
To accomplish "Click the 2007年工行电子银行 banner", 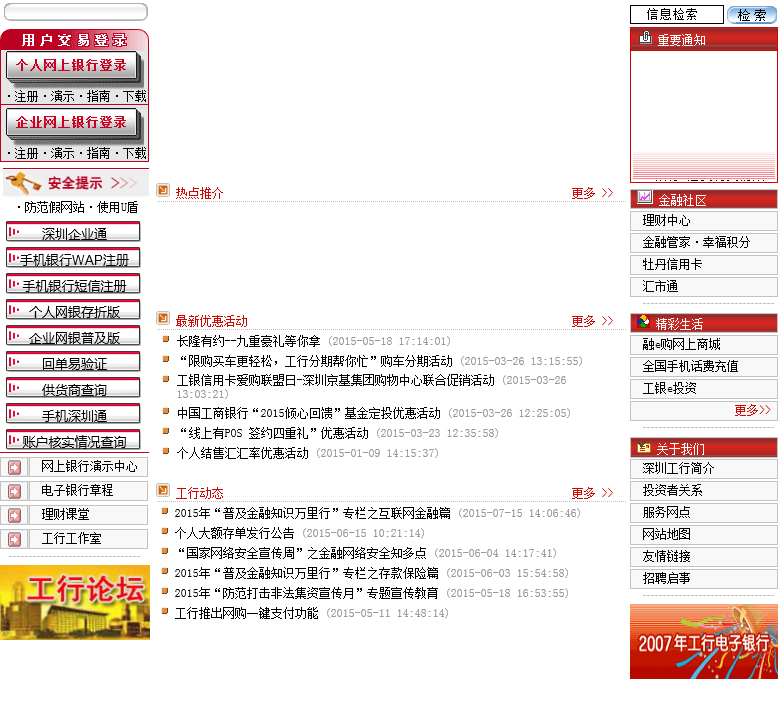I will (704, 642).
